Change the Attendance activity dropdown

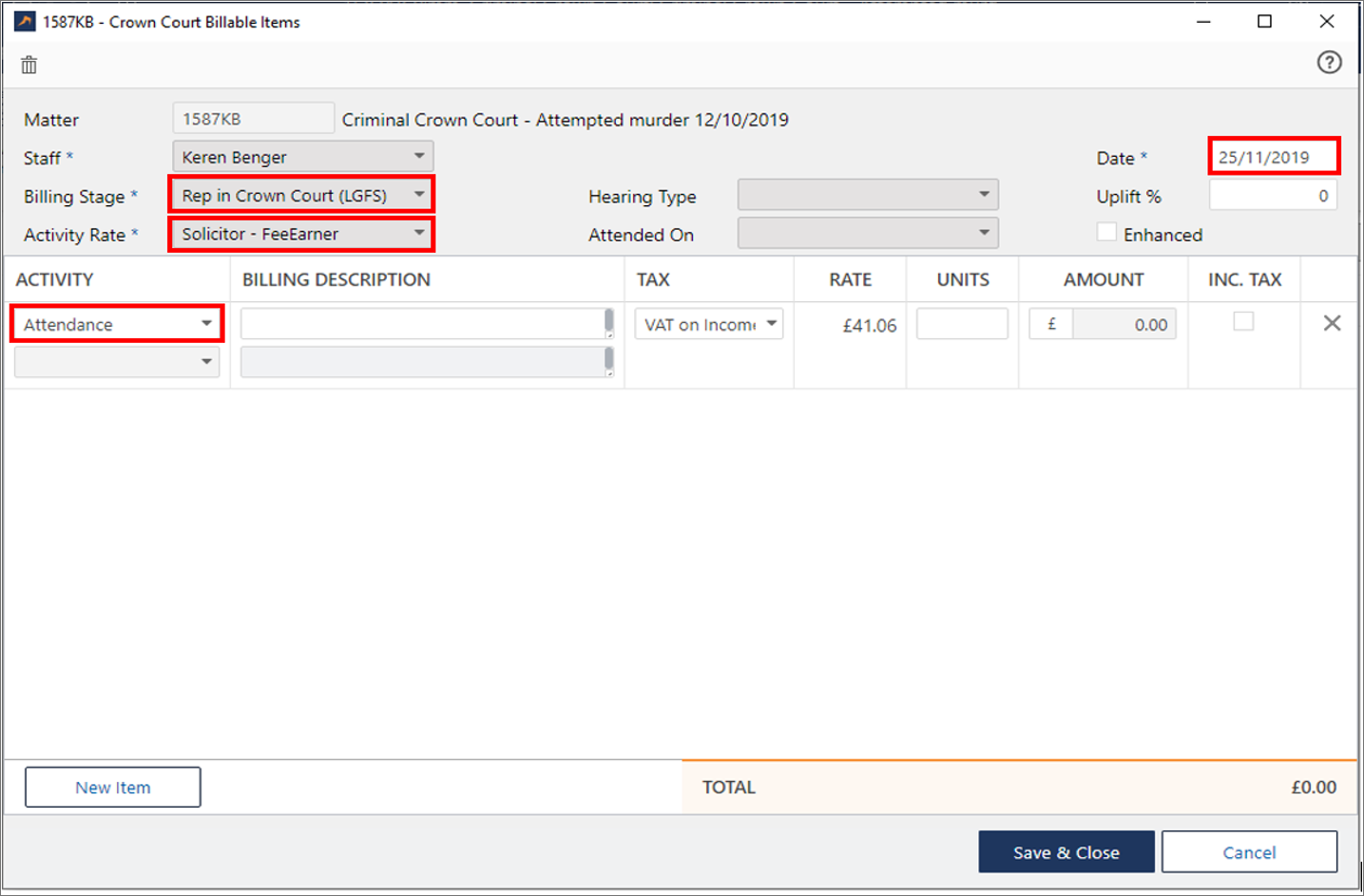point(117,324)
